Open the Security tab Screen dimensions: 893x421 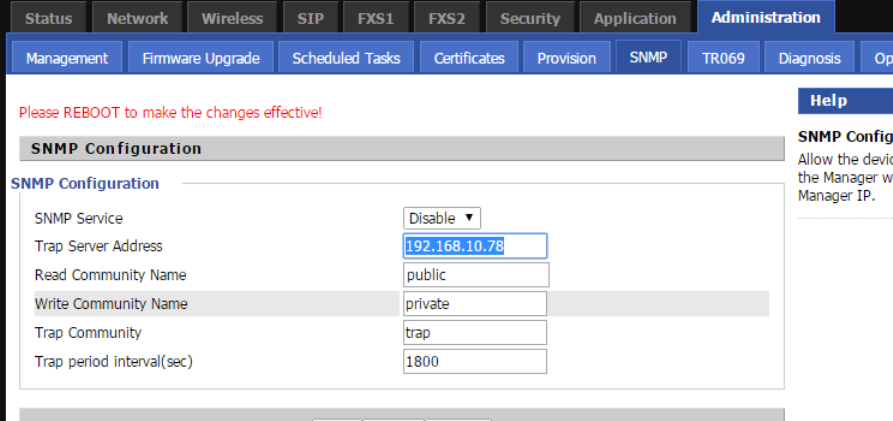(x=530, y=18)
